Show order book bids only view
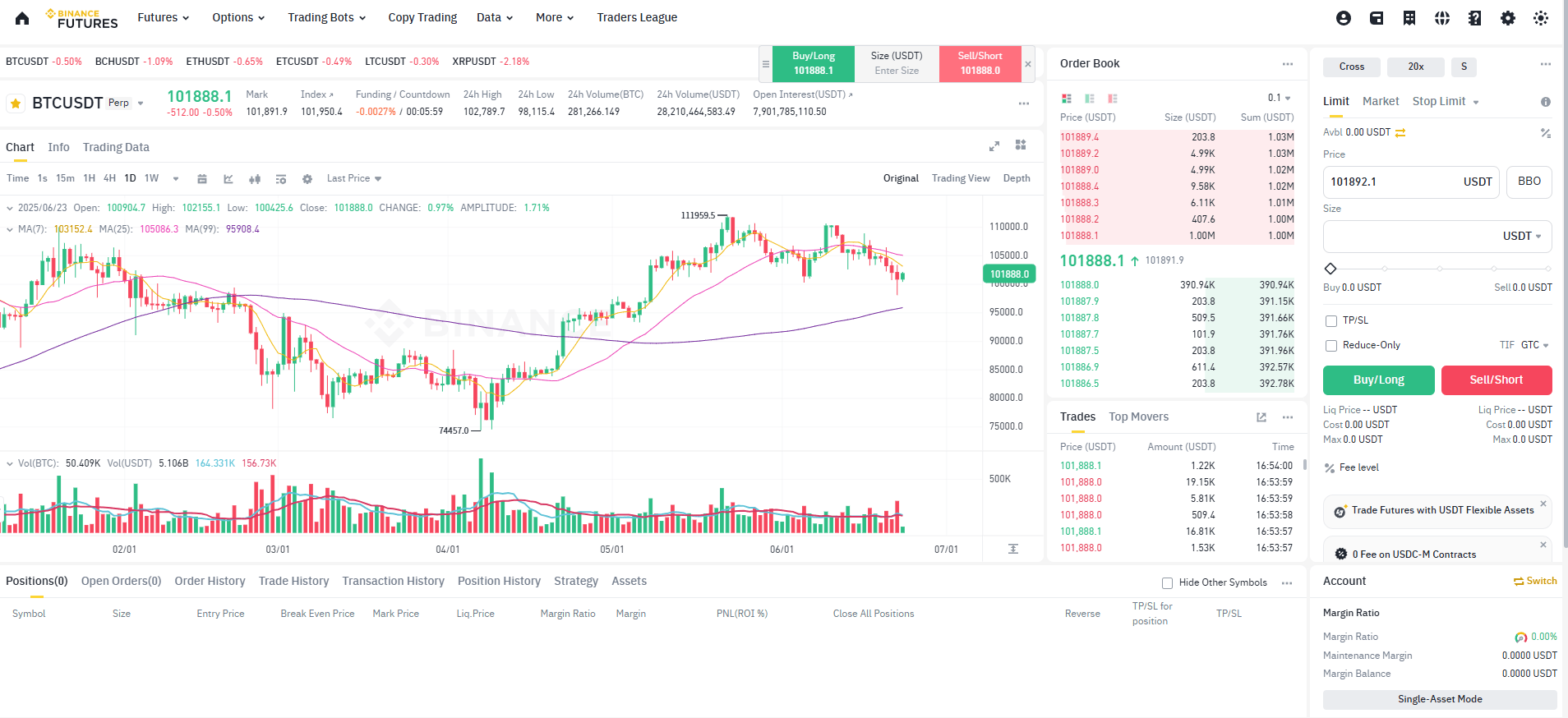1568x718 pixels. [1090, 99]
